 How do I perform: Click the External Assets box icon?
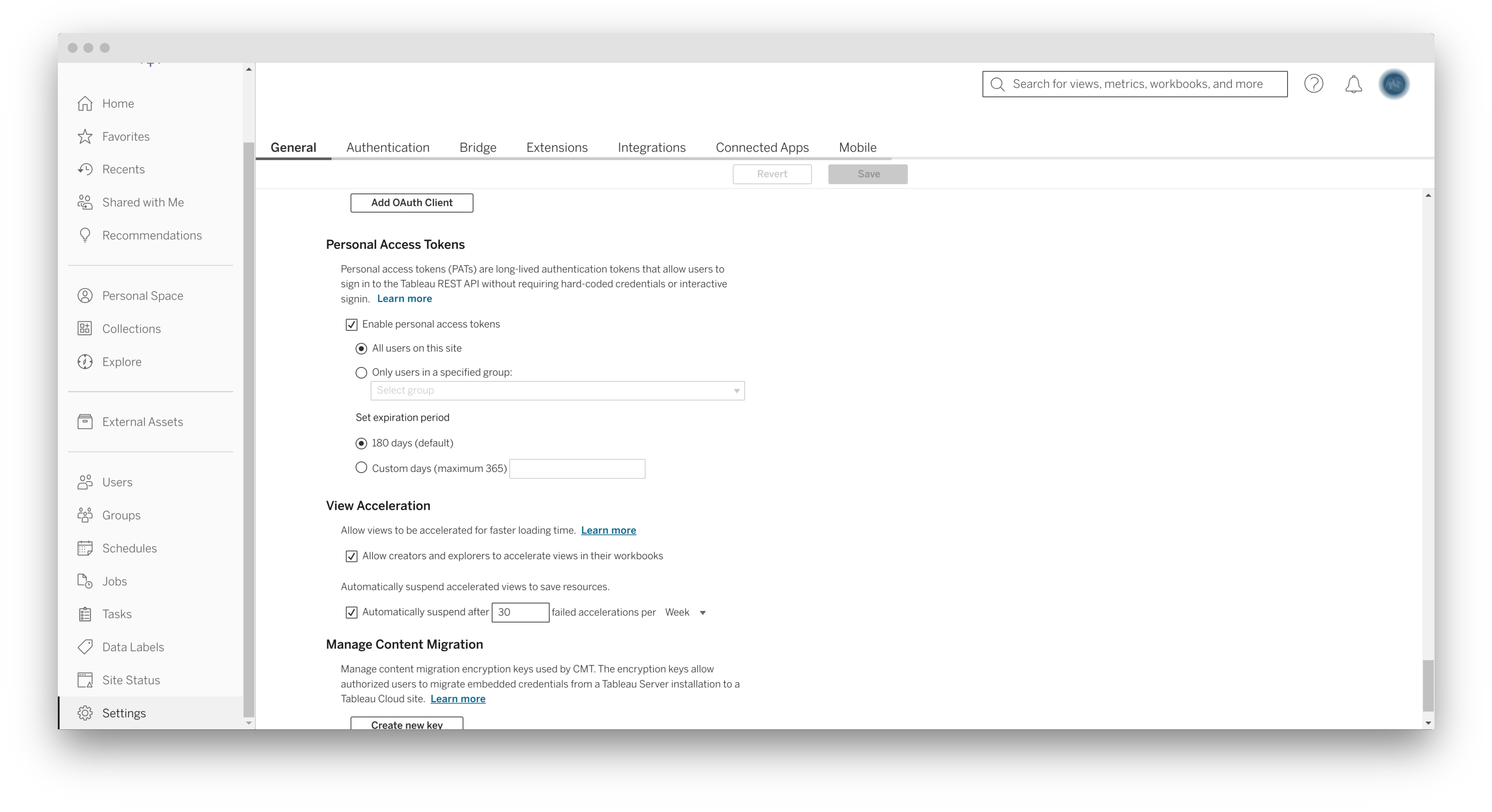[85, 422]
